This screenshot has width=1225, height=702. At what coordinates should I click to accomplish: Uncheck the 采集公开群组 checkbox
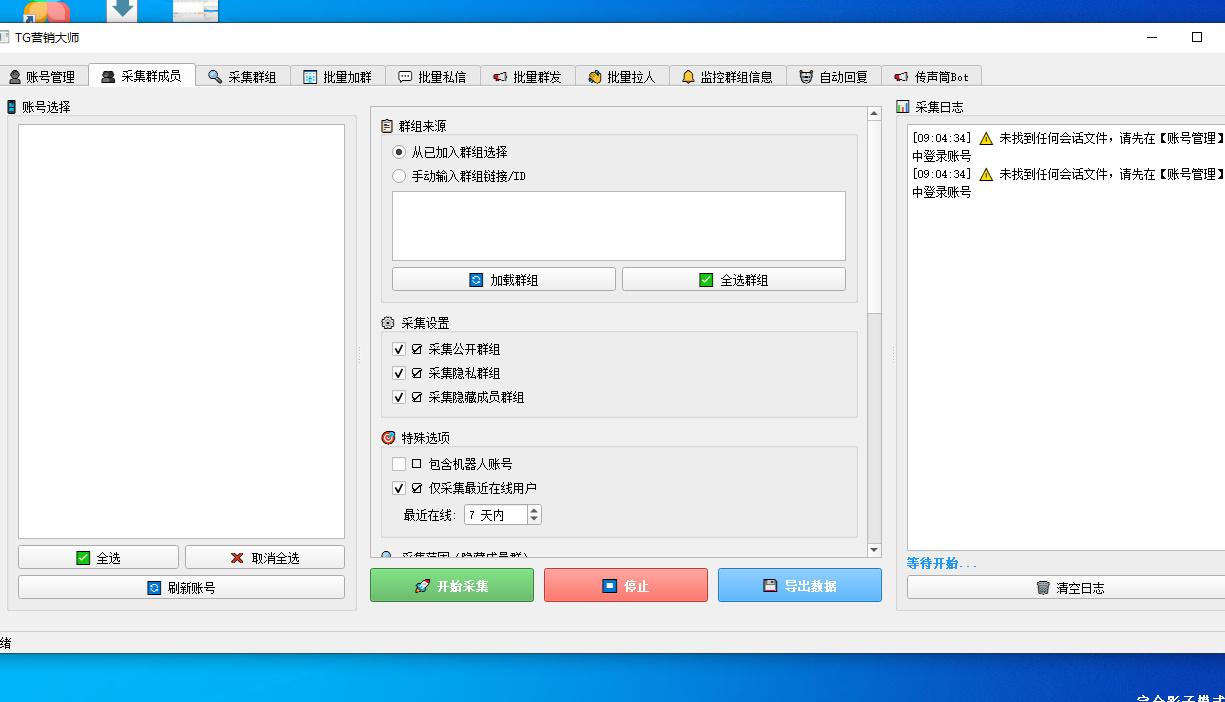tap(399, 349)
